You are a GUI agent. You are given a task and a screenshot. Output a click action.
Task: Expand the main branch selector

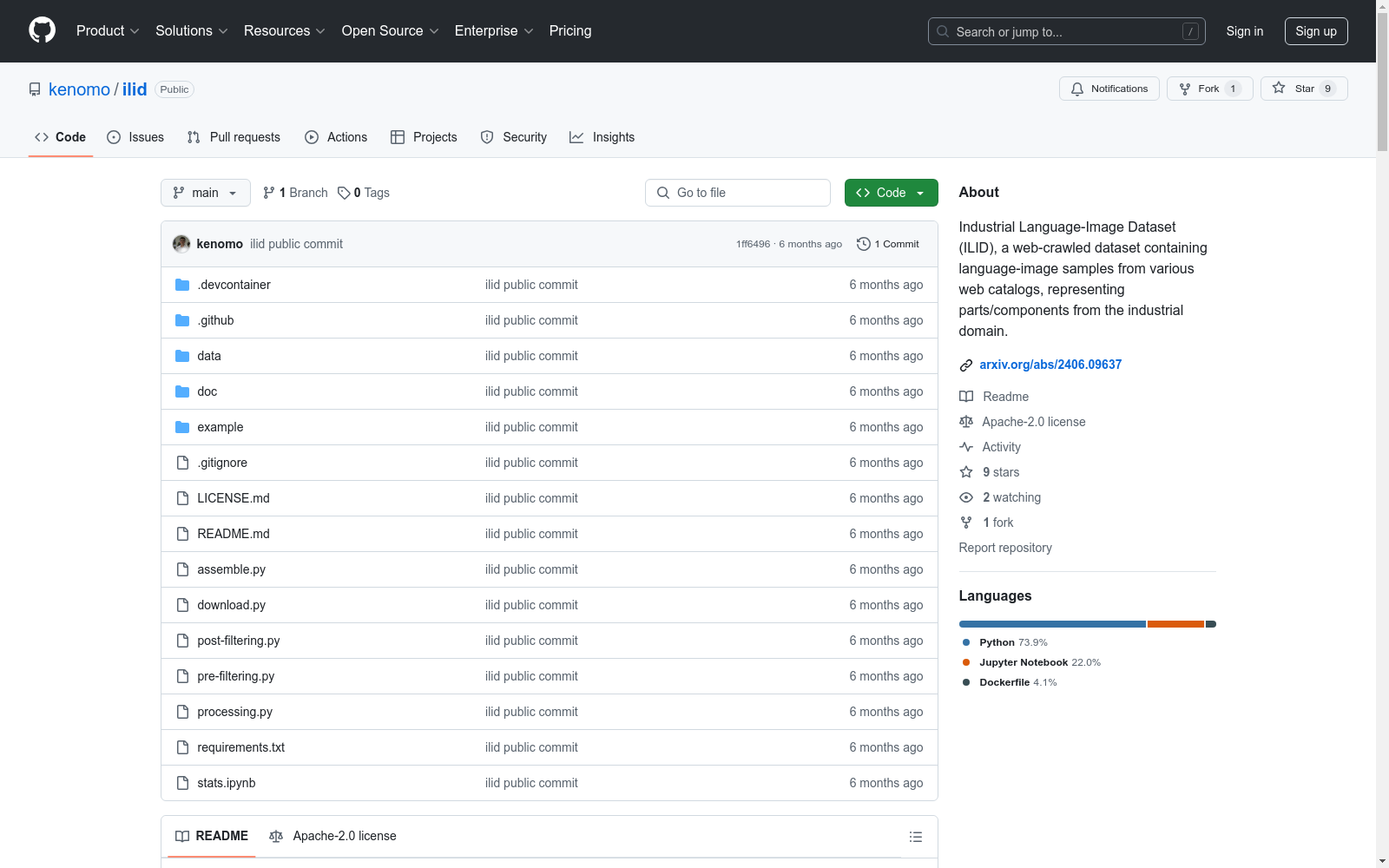coord(205,193)
